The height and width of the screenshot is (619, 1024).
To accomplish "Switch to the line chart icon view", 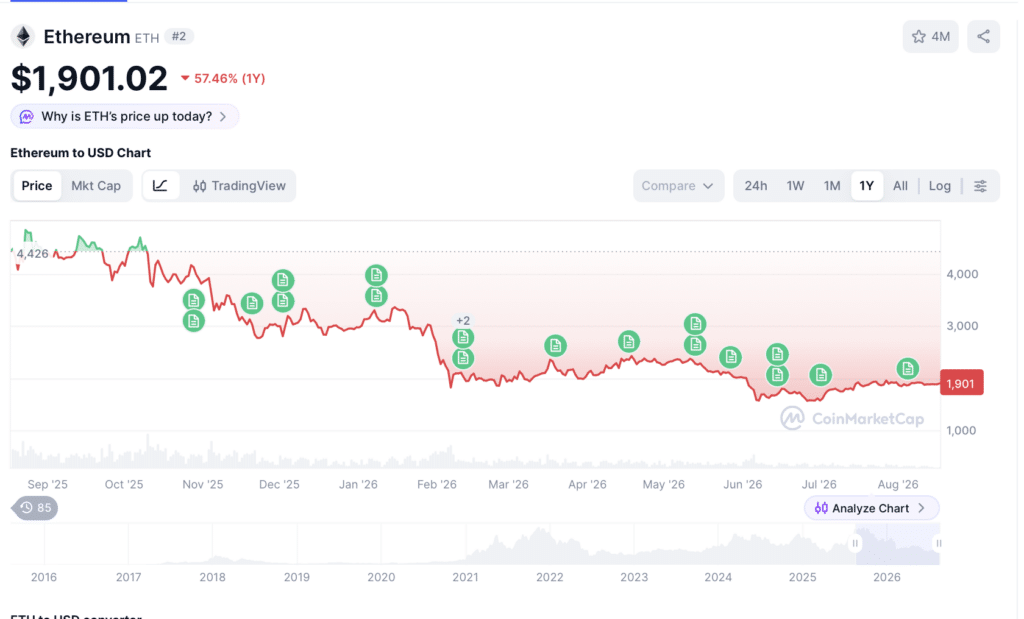I will (x=160, y=186).
